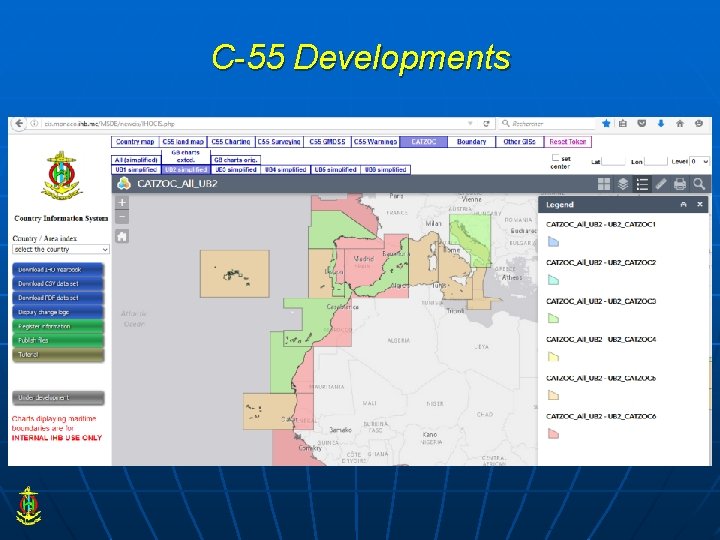
Task: Click Register information button
Action: click(x=58, y=326)
